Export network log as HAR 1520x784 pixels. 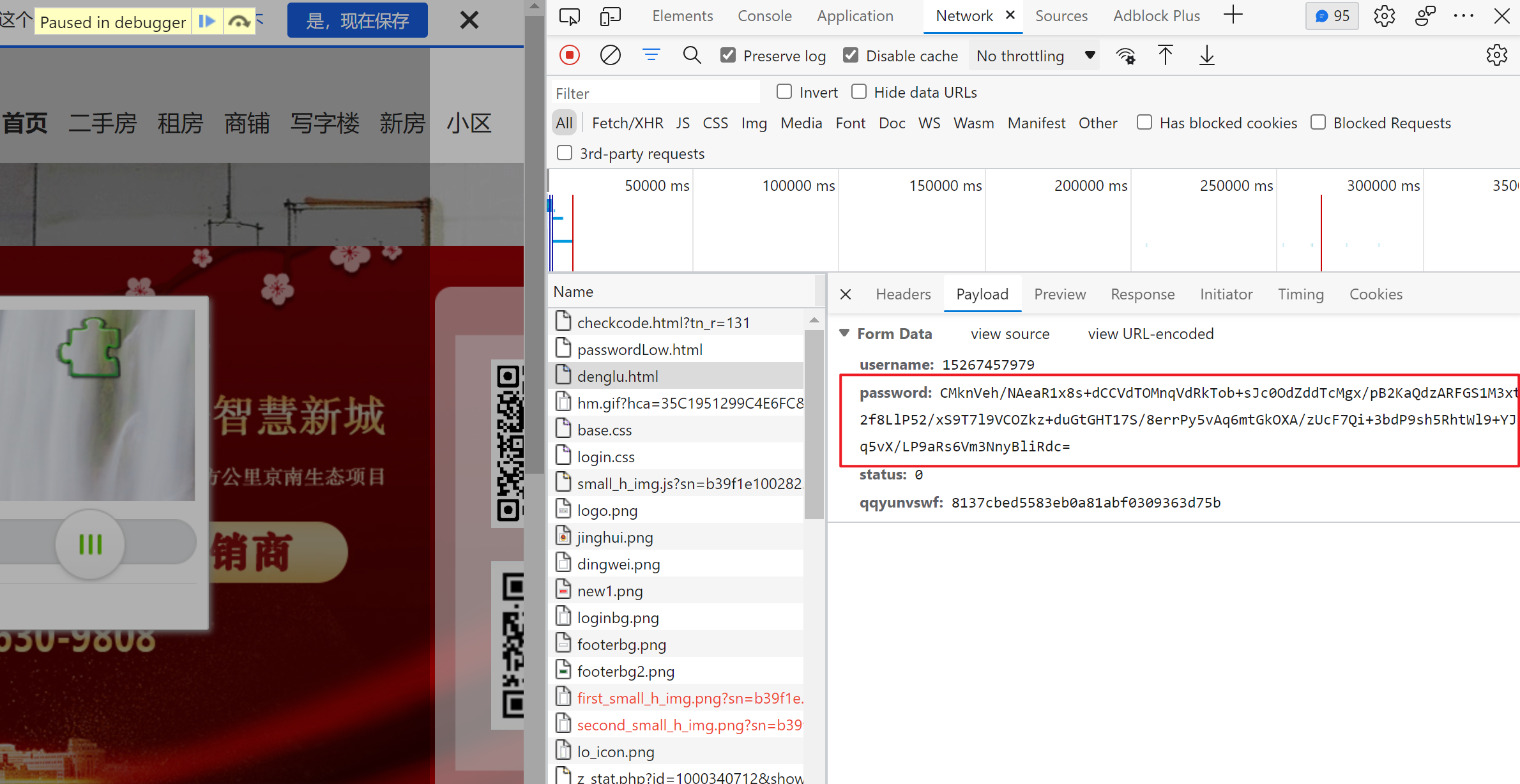[x=1206, y=55]
